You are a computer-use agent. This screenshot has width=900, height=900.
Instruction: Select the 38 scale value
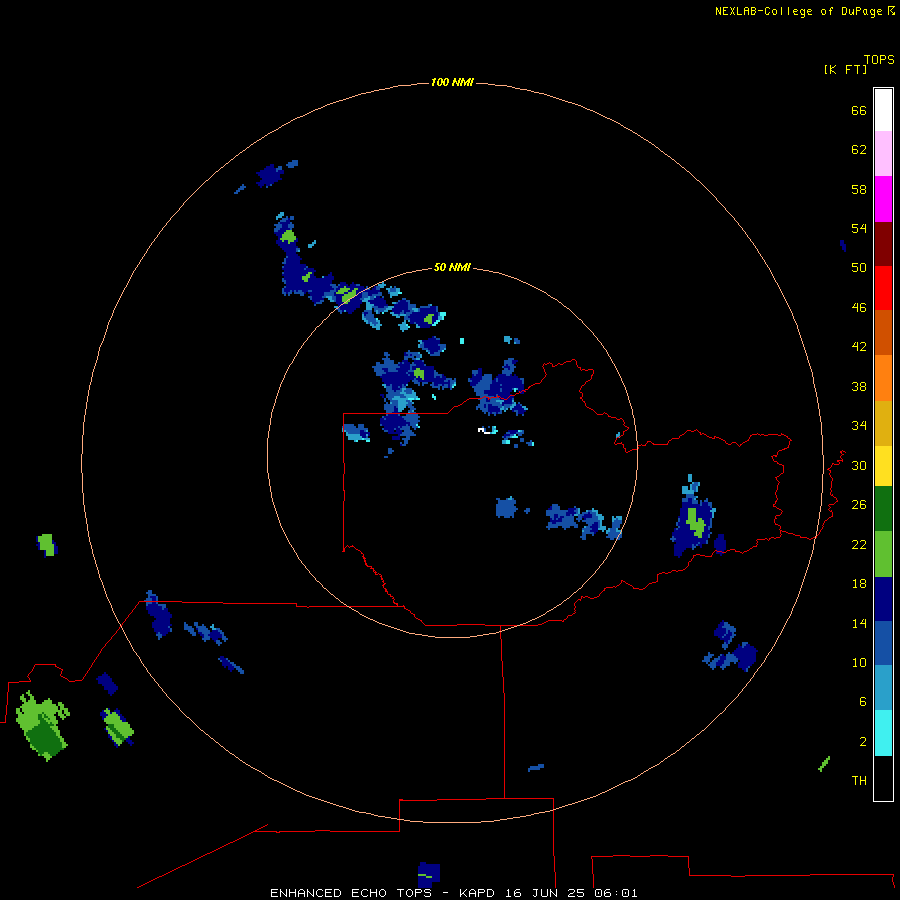tap(859, 387)
